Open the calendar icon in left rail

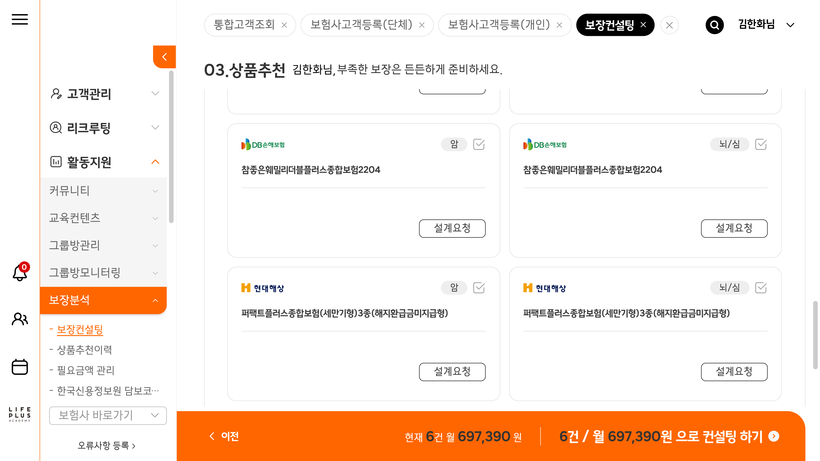tap(20, 367)
